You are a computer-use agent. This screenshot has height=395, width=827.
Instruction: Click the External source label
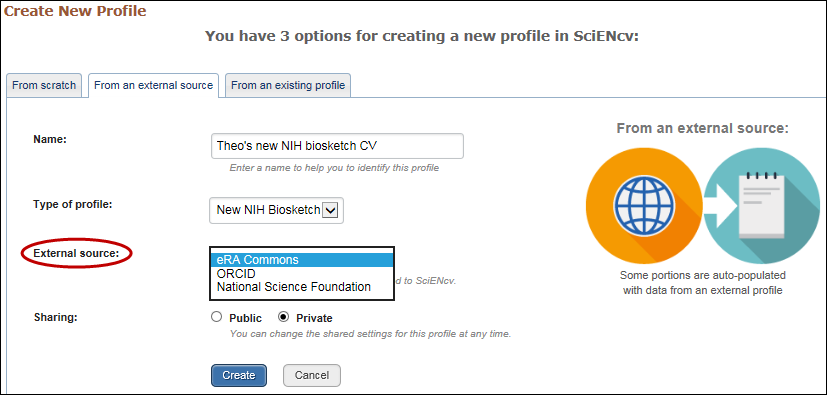76,254
